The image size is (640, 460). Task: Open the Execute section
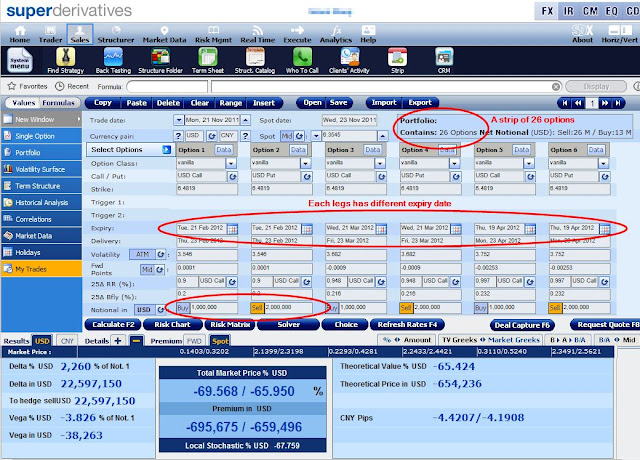click(297, 34)
